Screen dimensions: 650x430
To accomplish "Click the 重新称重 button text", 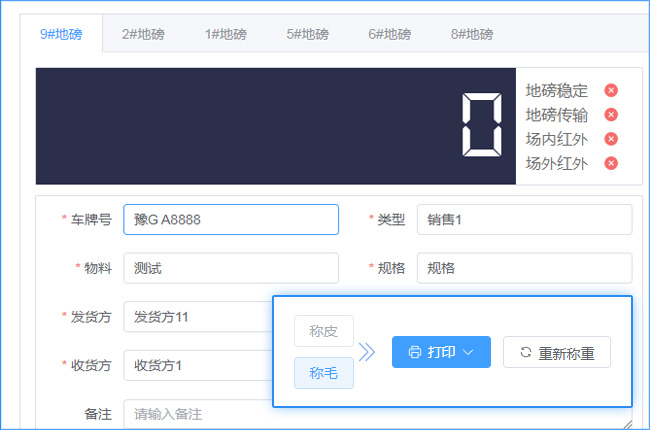I will tap(567, 352).
